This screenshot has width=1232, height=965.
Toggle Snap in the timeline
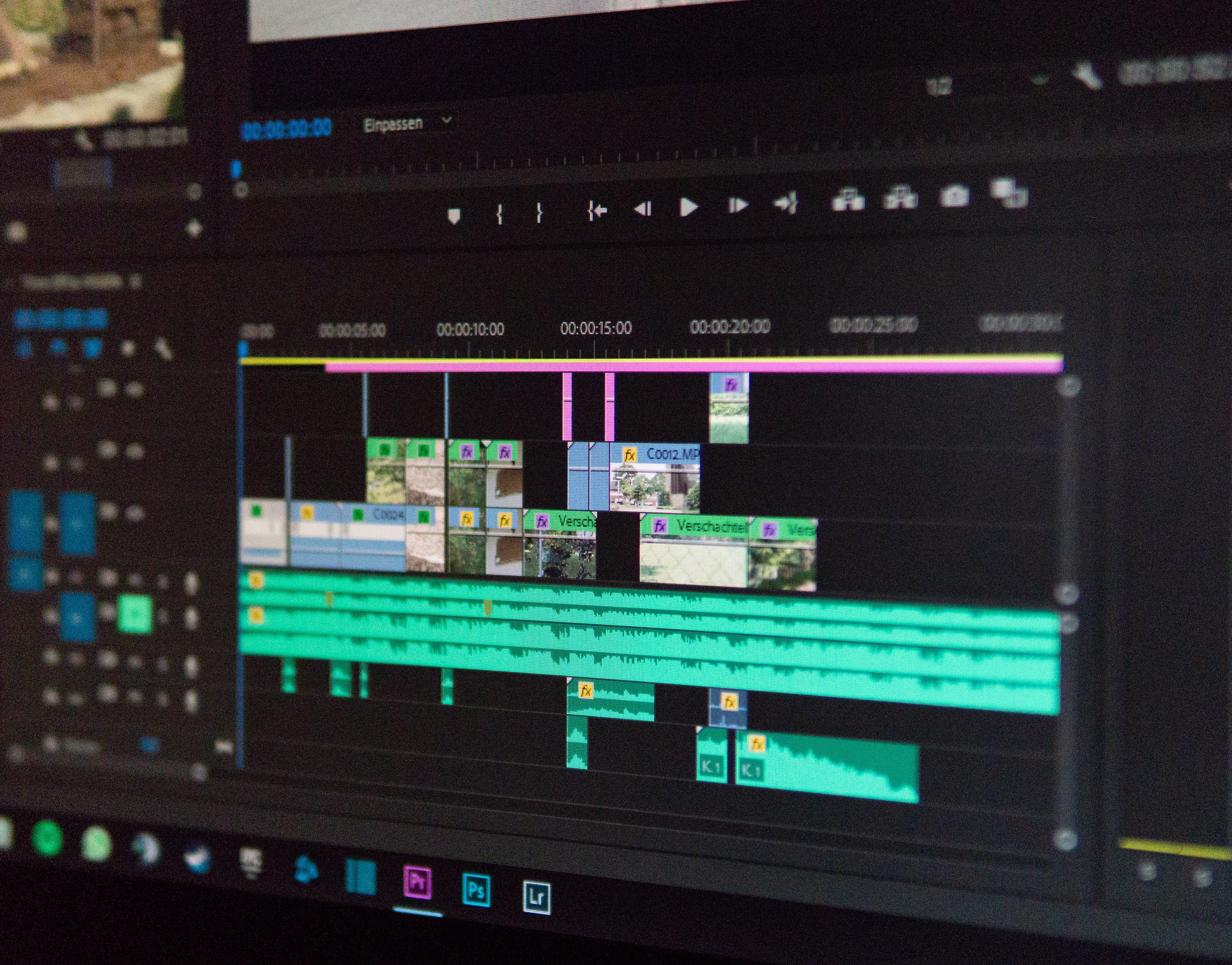tap(58, 347)
